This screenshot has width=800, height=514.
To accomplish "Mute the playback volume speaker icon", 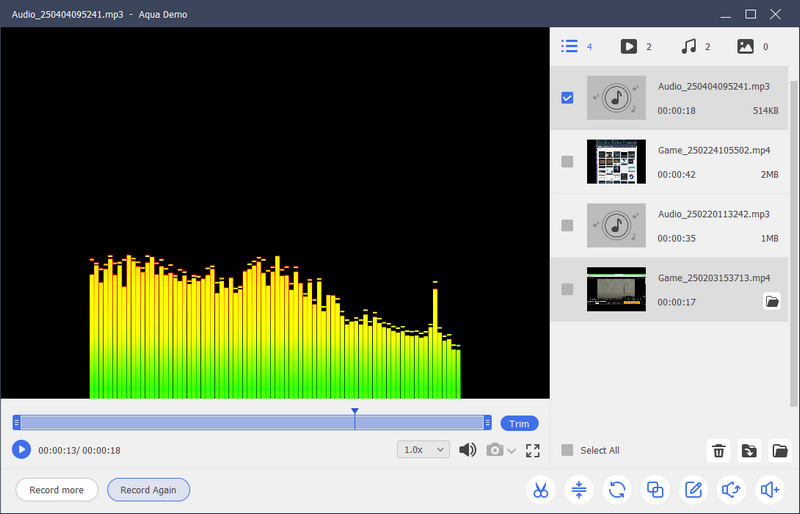I will click(x=467, y=450).
